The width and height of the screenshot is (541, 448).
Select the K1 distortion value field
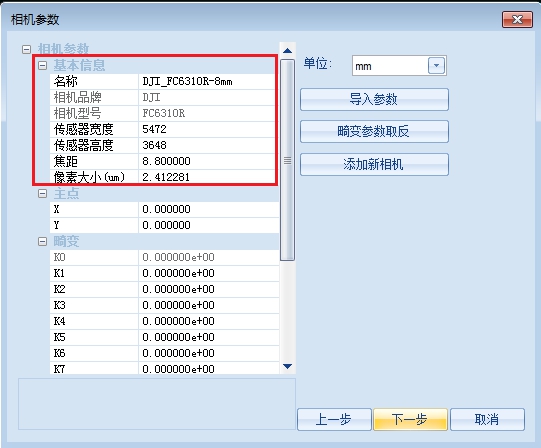[x=209, y=273]
